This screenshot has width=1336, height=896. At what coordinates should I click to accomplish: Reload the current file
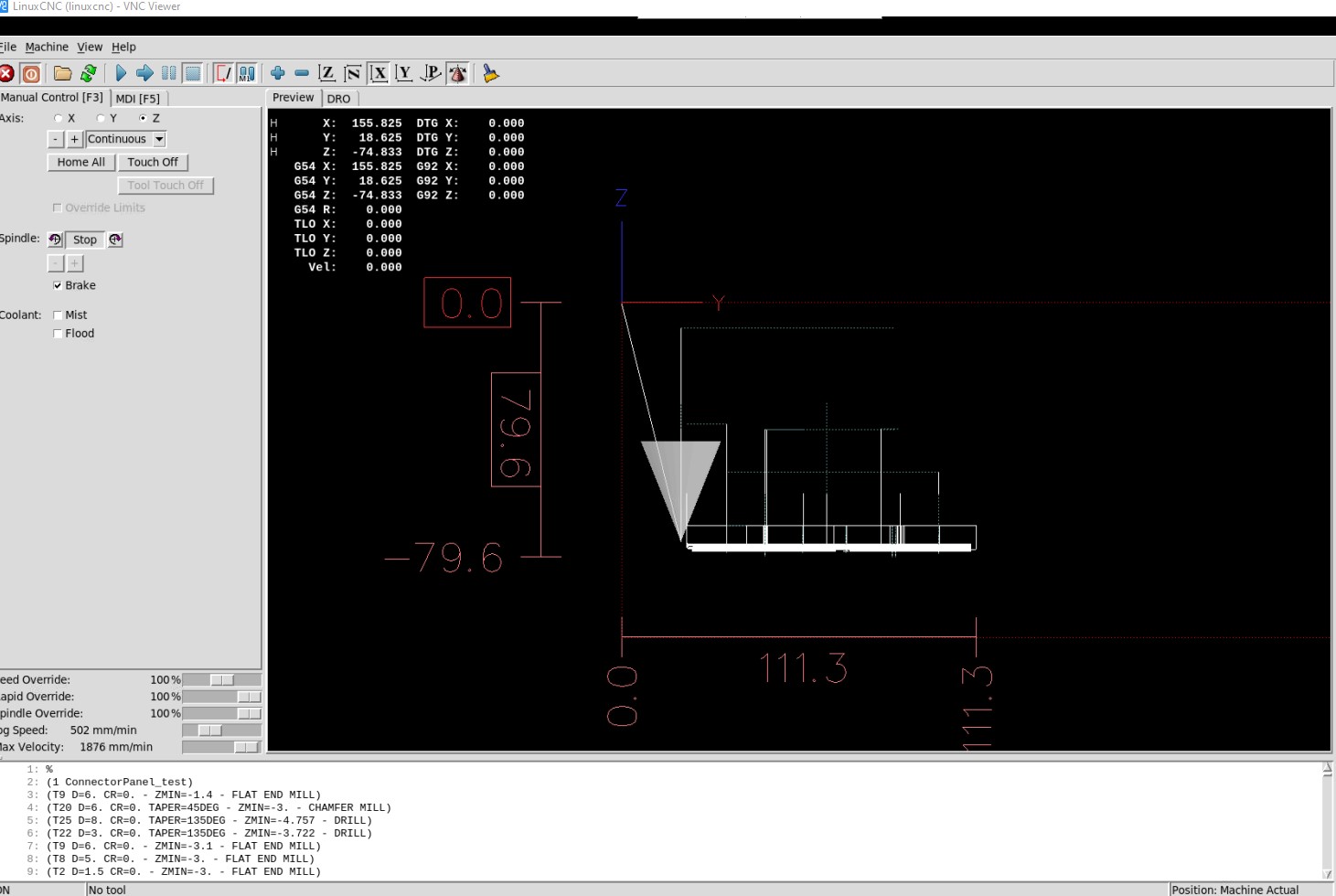pos(89,73)
